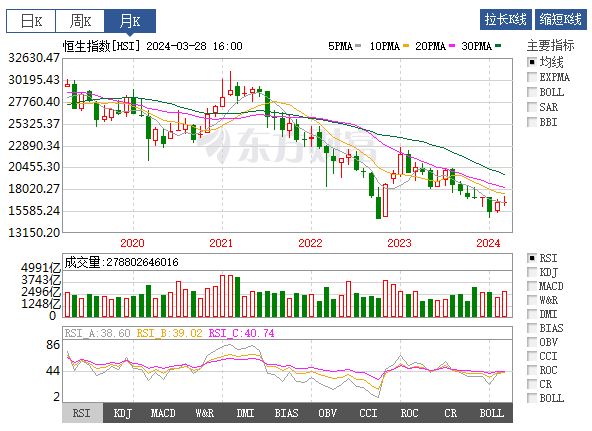Click the 13150.20 price axis label
Screen dimensions: 592x431
(34, 232)
